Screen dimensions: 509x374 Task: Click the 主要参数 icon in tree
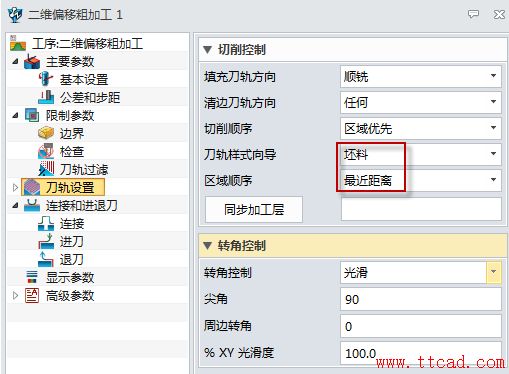coord(32,62)
